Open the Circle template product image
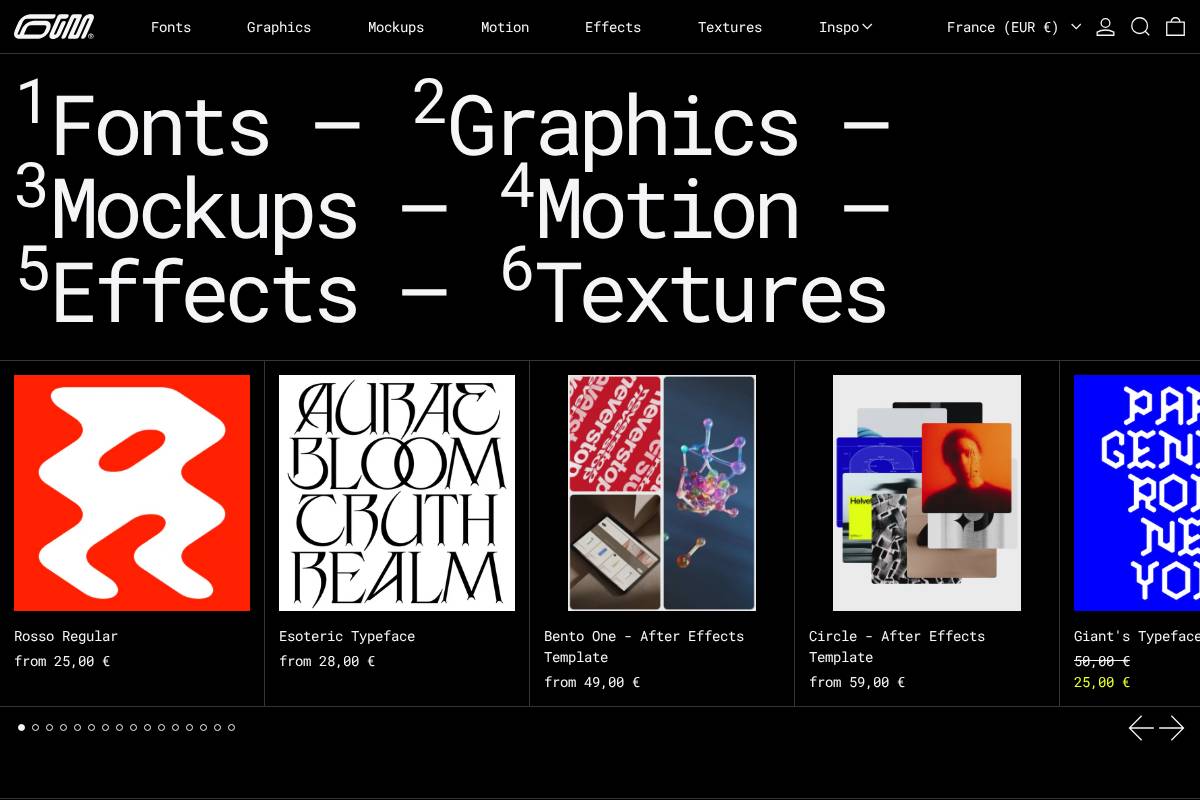 pyautogui.click(x=927, y=493)
